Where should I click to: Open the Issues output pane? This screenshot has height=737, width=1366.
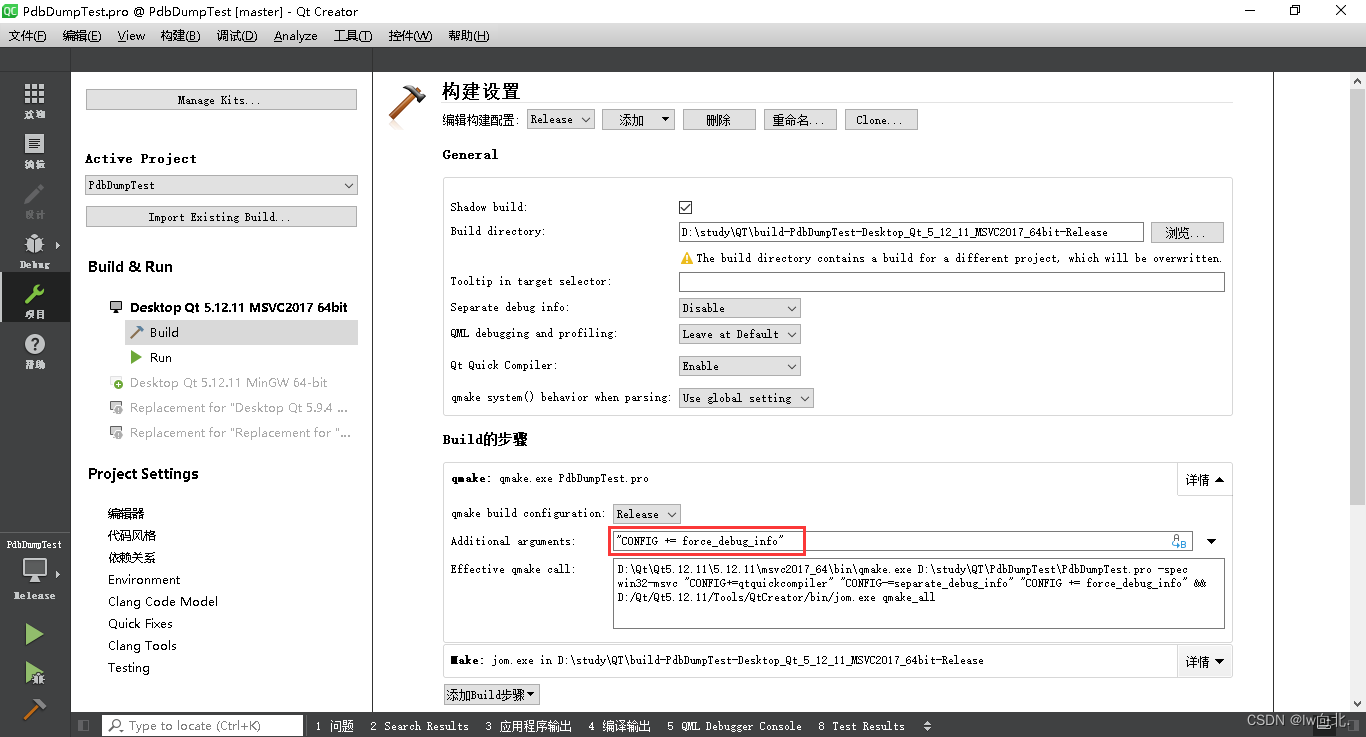[x=335, y=726]
